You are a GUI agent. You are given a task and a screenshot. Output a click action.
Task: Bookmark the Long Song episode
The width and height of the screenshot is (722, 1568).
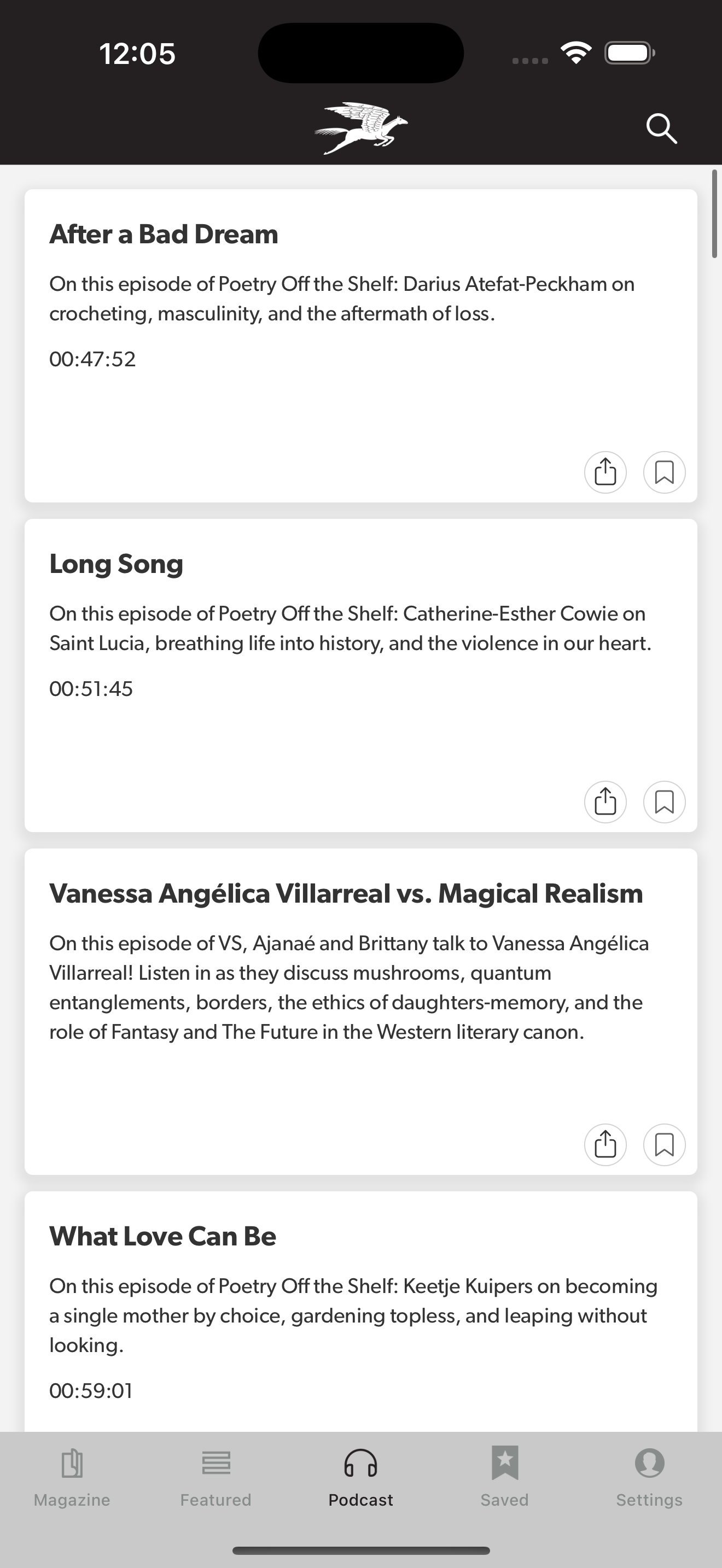[x=664, y=801]
